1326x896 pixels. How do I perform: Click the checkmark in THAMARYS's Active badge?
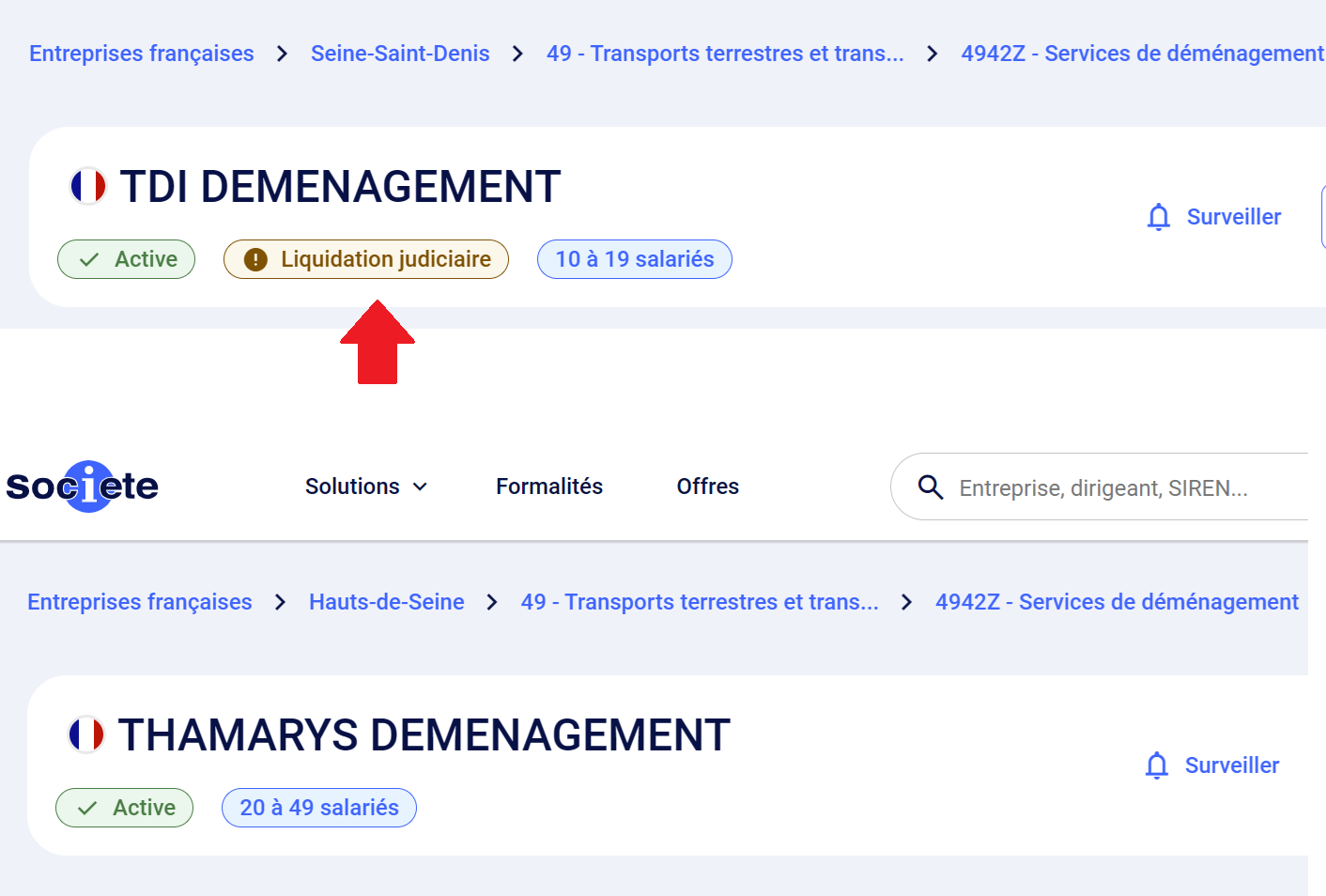(87, 808)
